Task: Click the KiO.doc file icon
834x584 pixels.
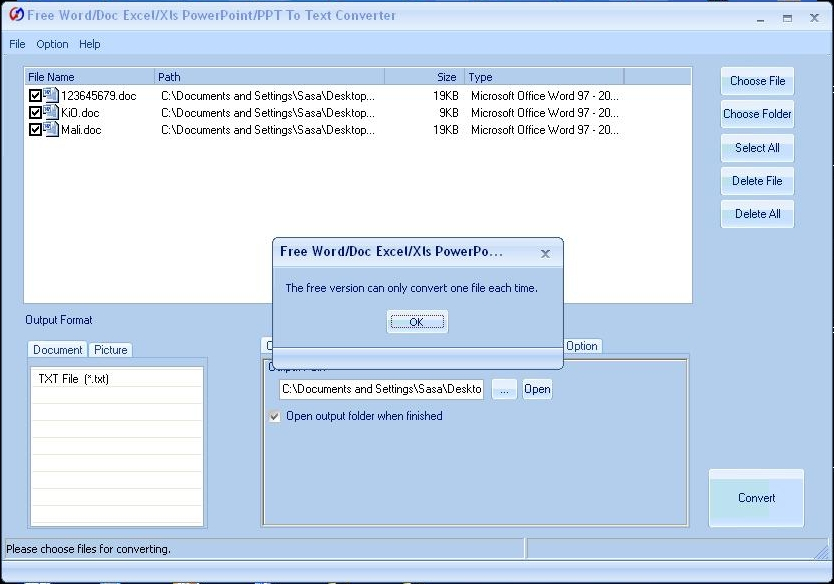Action: tap(51, 112)
